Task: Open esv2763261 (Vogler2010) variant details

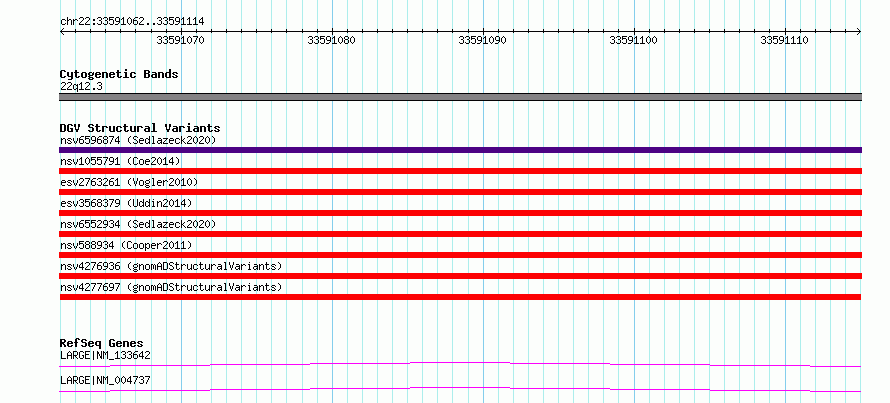Action: pos(129,182)
